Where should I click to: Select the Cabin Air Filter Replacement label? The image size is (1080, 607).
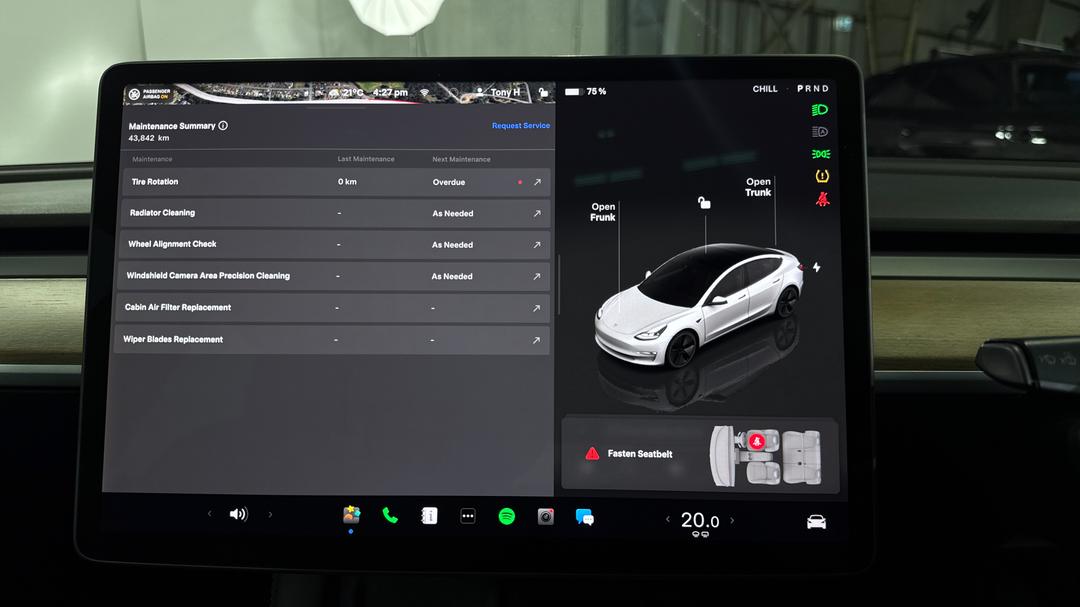(x=178, y=307)
